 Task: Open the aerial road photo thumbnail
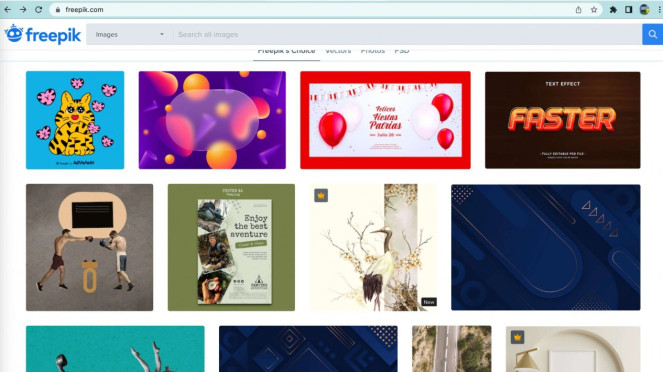[452, 349]
